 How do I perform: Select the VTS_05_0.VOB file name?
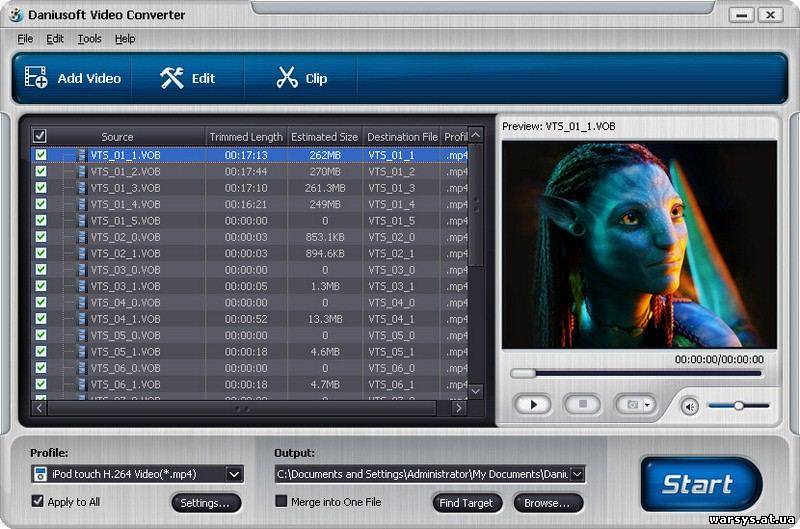coord(126,335)
